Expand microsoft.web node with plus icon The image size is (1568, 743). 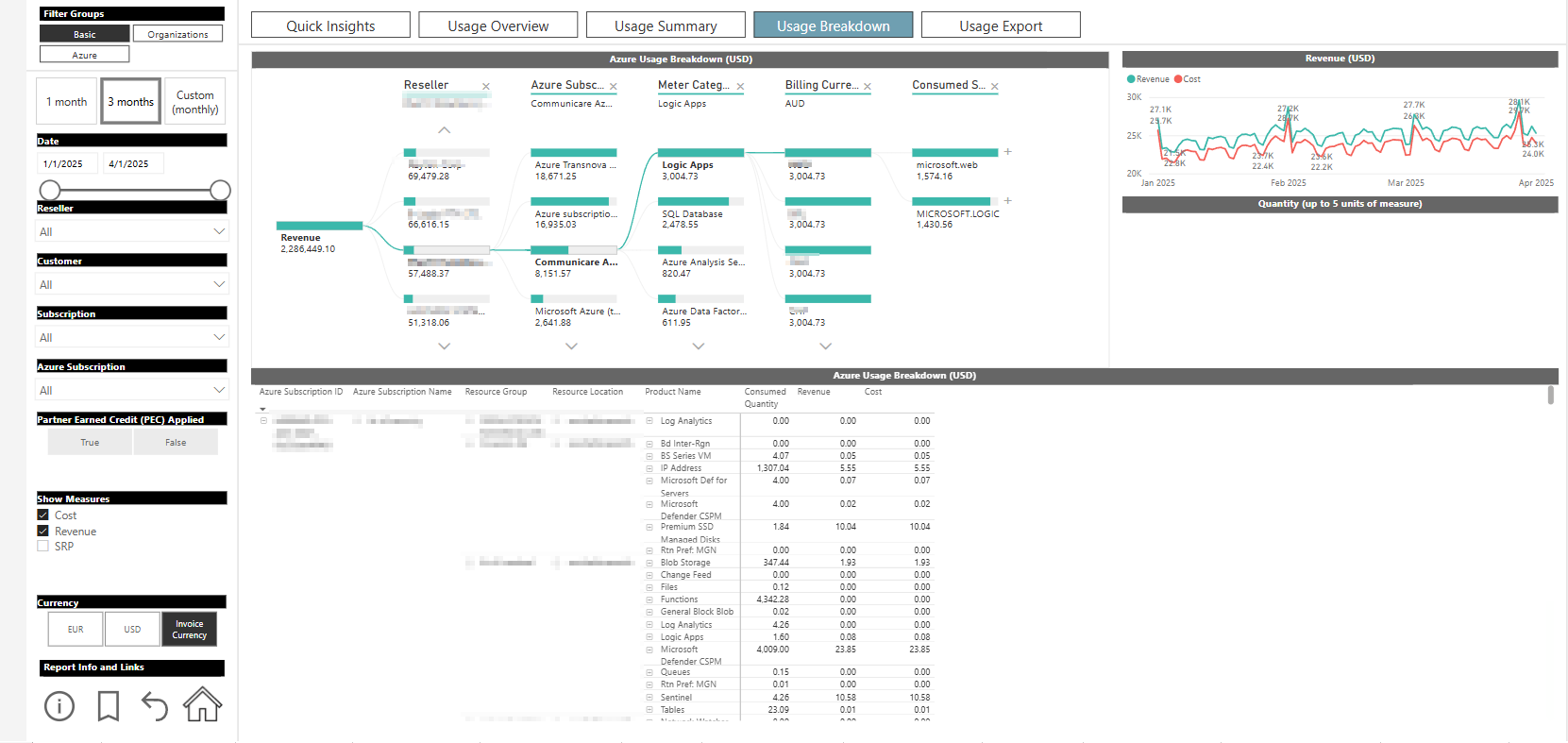[x=1008, y=152]
